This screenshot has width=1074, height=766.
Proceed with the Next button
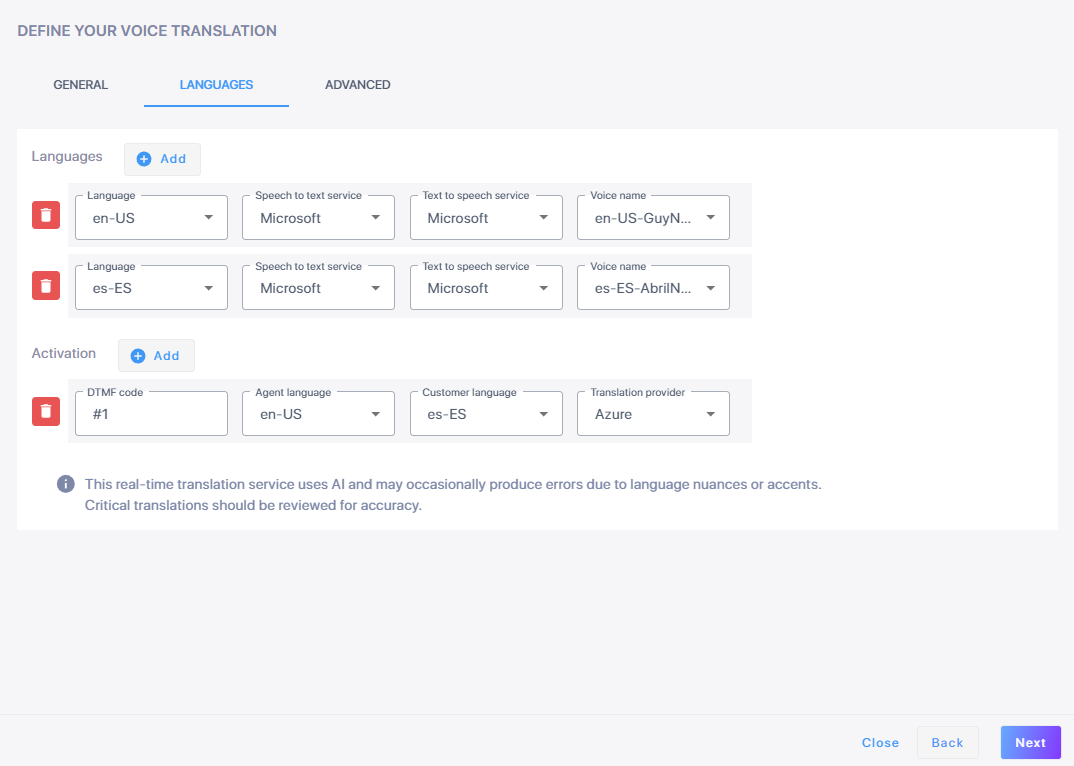[x=1030, y=743]
